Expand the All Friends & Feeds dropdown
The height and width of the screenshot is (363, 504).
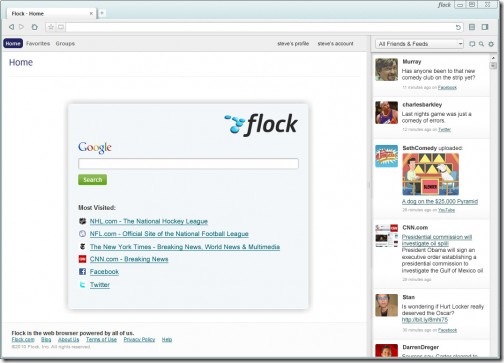point(419,44)
